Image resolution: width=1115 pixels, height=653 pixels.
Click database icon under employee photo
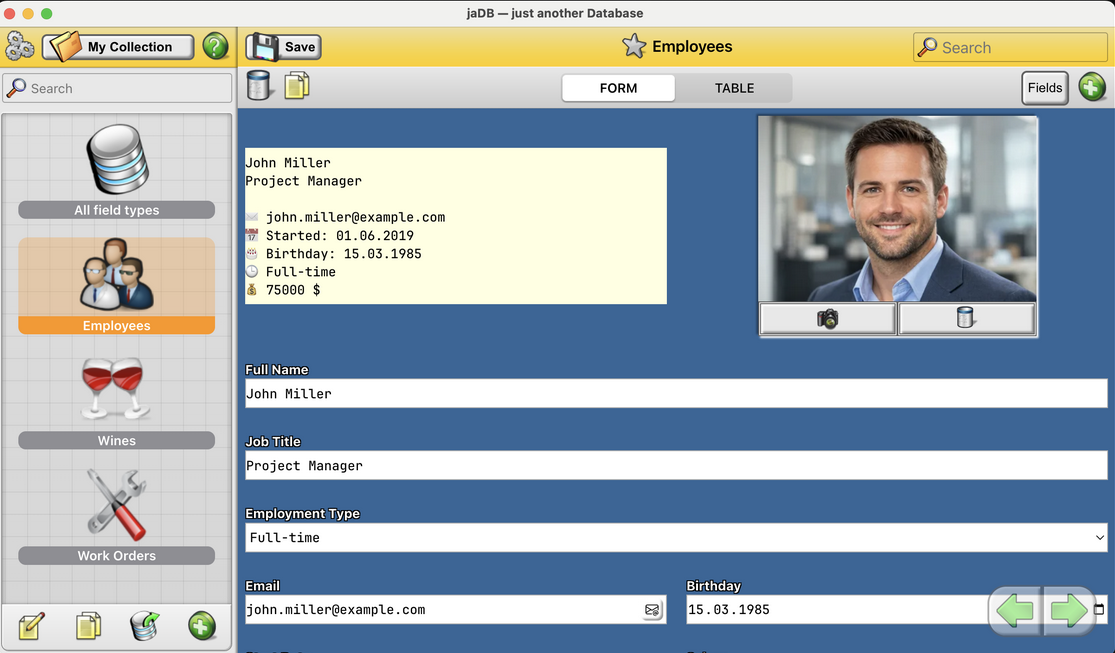click(966, 319)
